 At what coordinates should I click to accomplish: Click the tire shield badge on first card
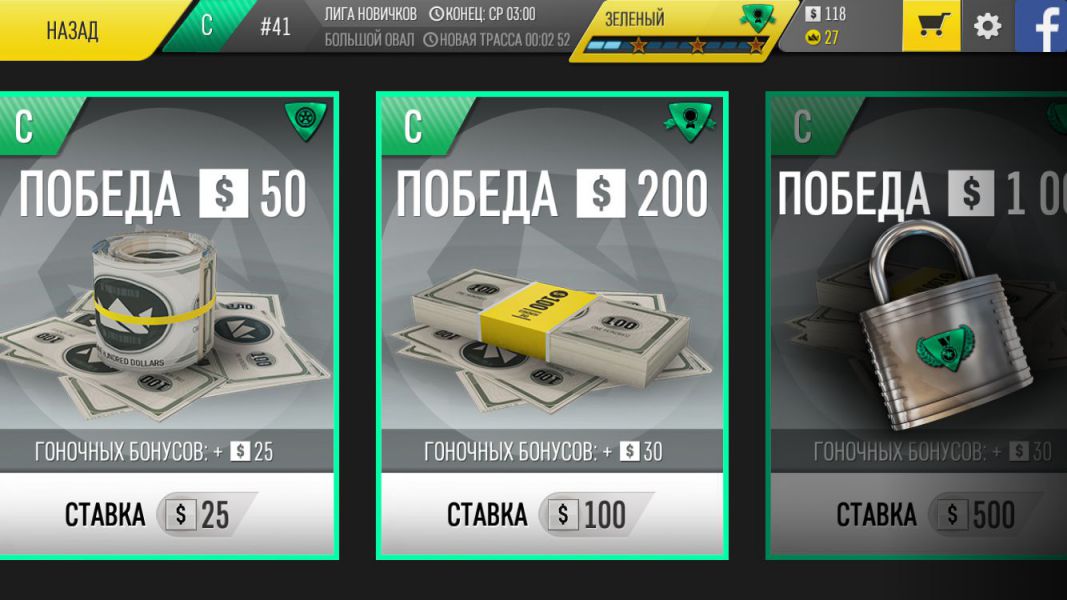point(306,121)
